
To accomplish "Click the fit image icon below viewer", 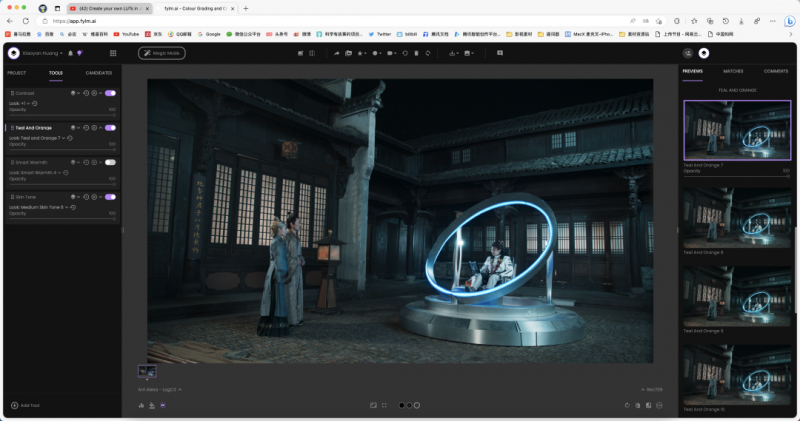I will click(373, 406).
